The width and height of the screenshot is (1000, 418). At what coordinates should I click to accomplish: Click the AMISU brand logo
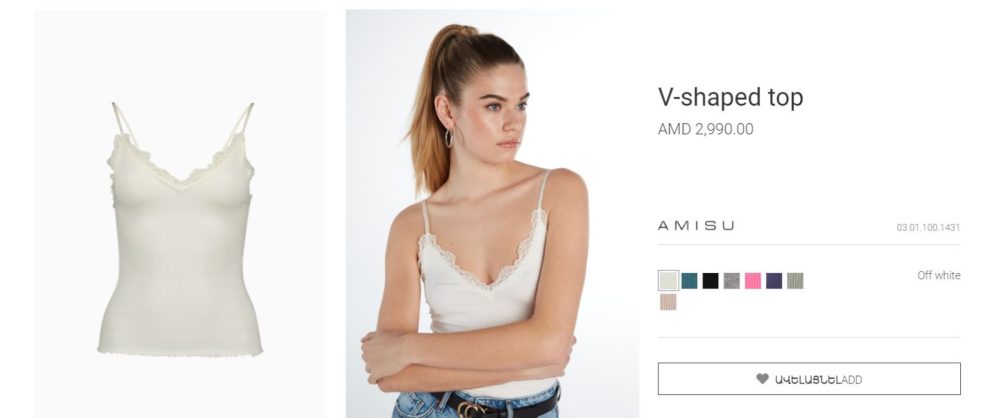(696, 226)
